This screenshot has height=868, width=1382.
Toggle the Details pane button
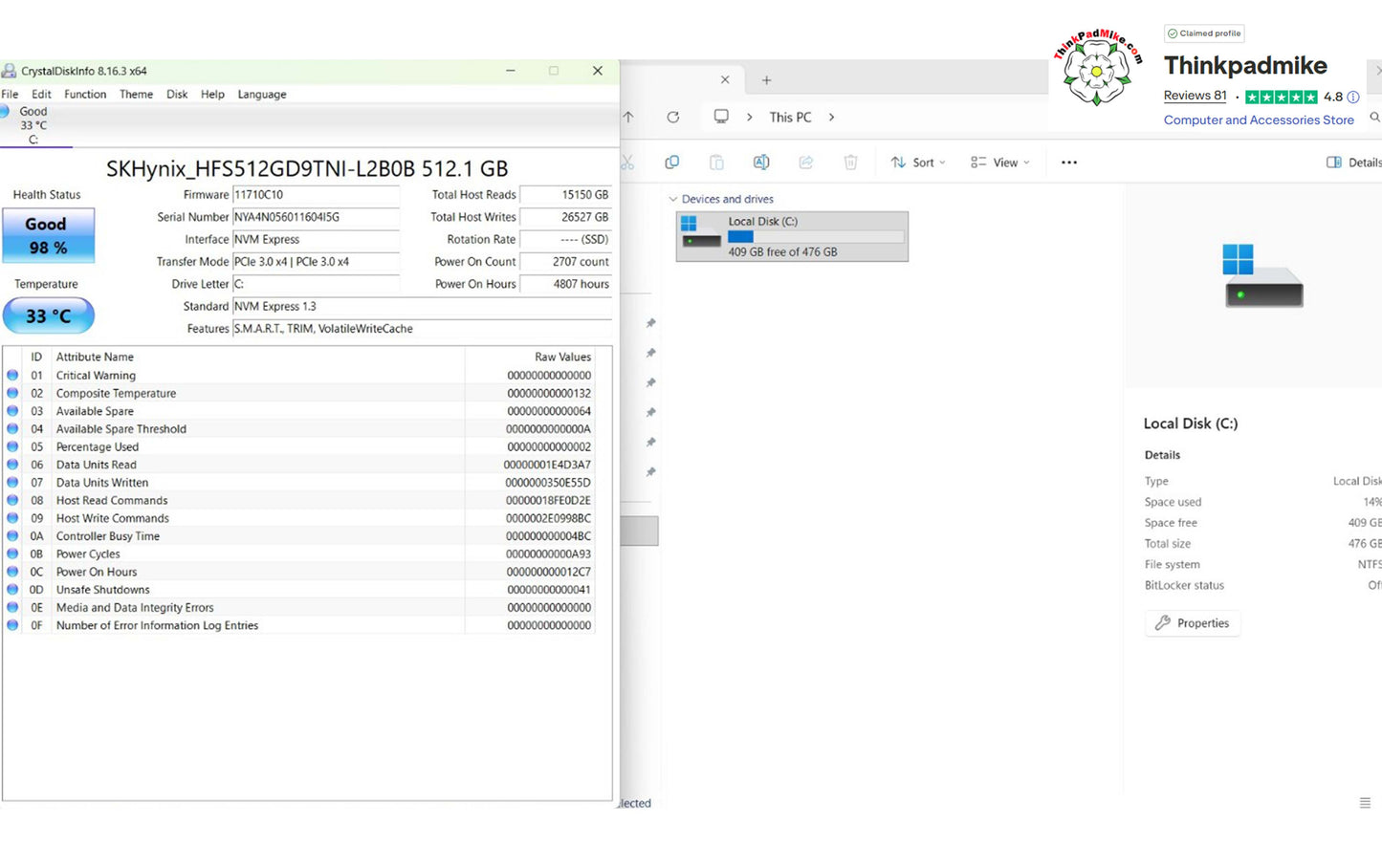pos(1352,163)
